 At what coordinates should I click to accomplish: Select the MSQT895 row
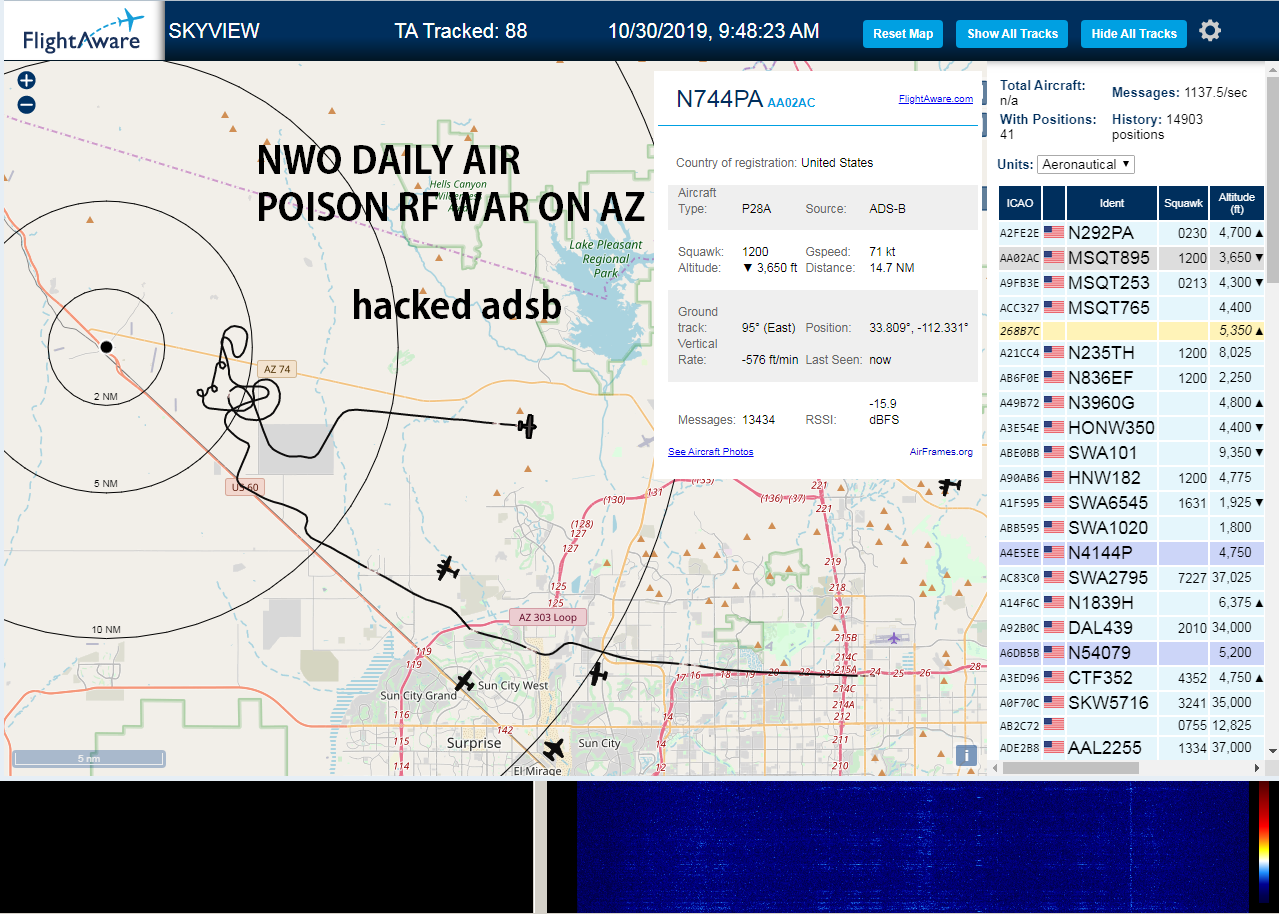point(1132,257)
